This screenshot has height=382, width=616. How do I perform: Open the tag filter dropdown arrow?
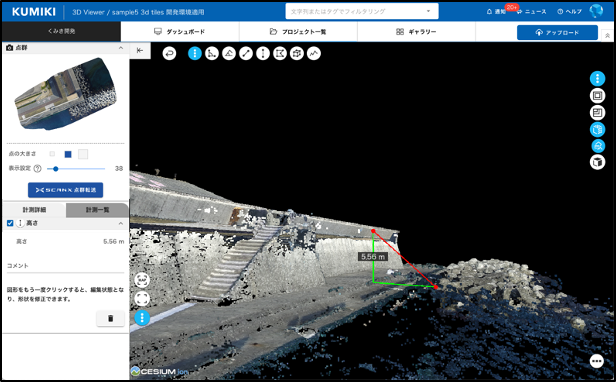tap(428, 11)
